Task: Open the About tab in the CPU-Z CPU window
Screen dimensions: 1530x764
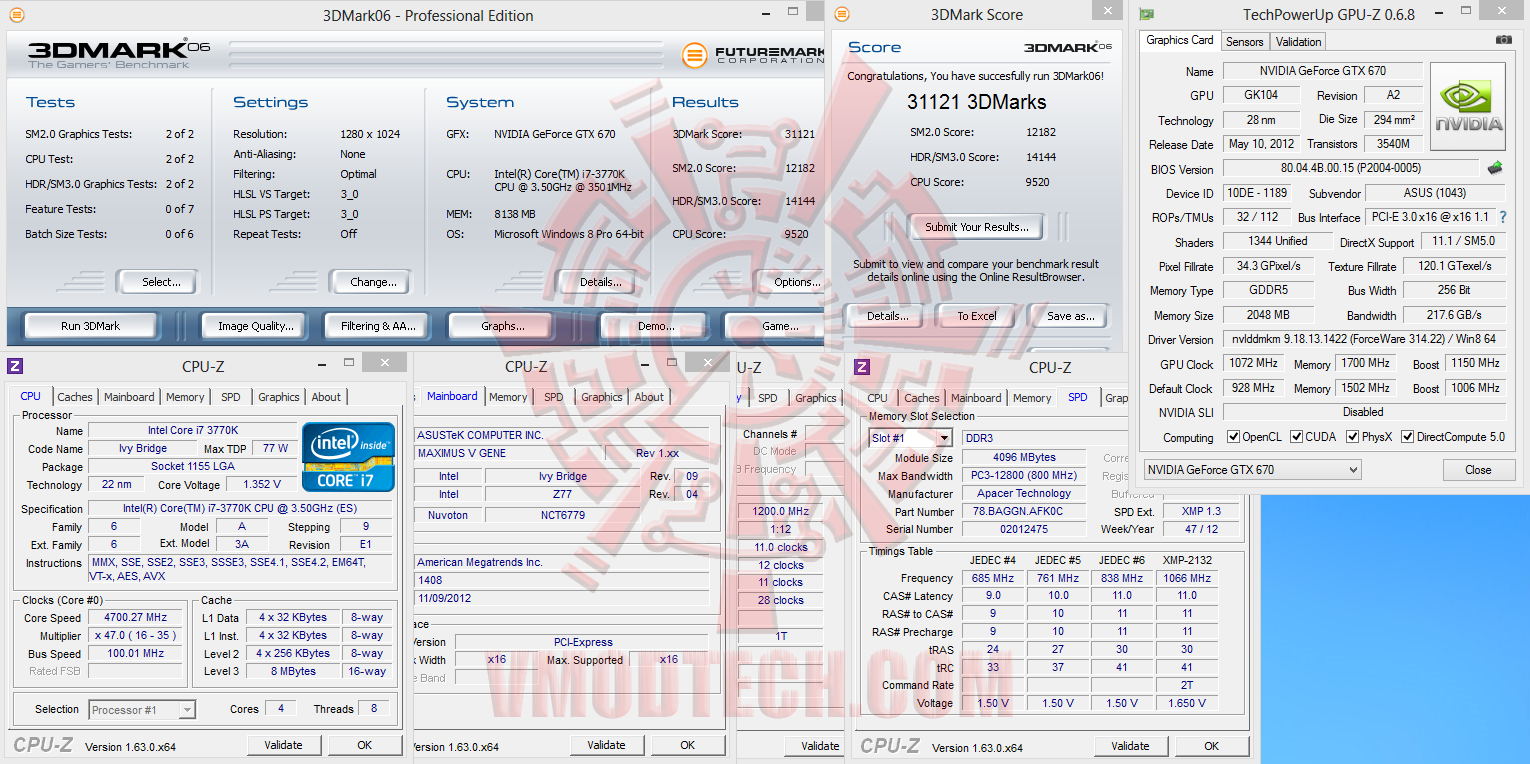Action: point(326,397)
